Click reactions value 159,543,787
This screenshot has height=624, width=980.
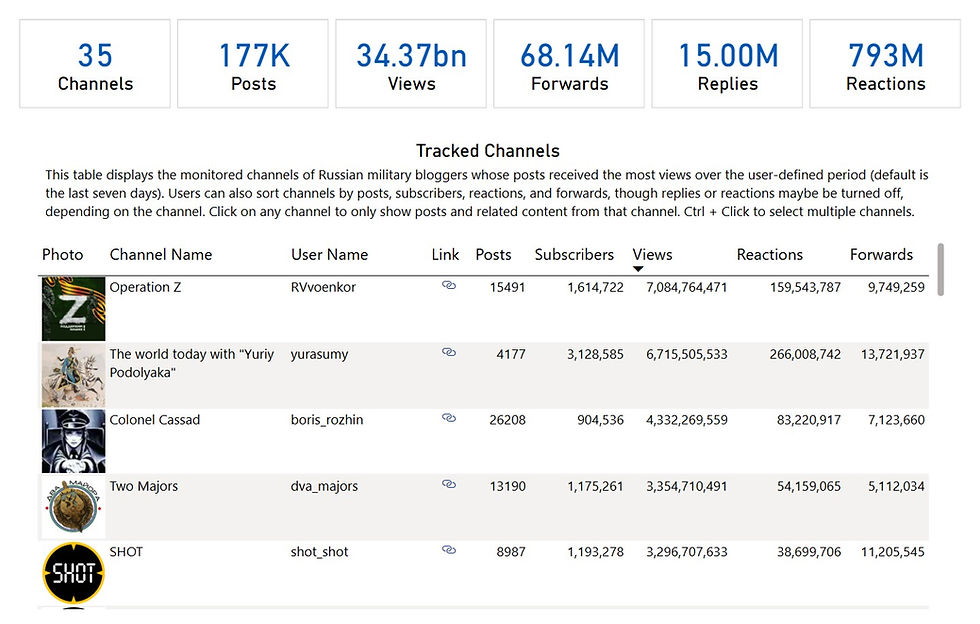806,288
